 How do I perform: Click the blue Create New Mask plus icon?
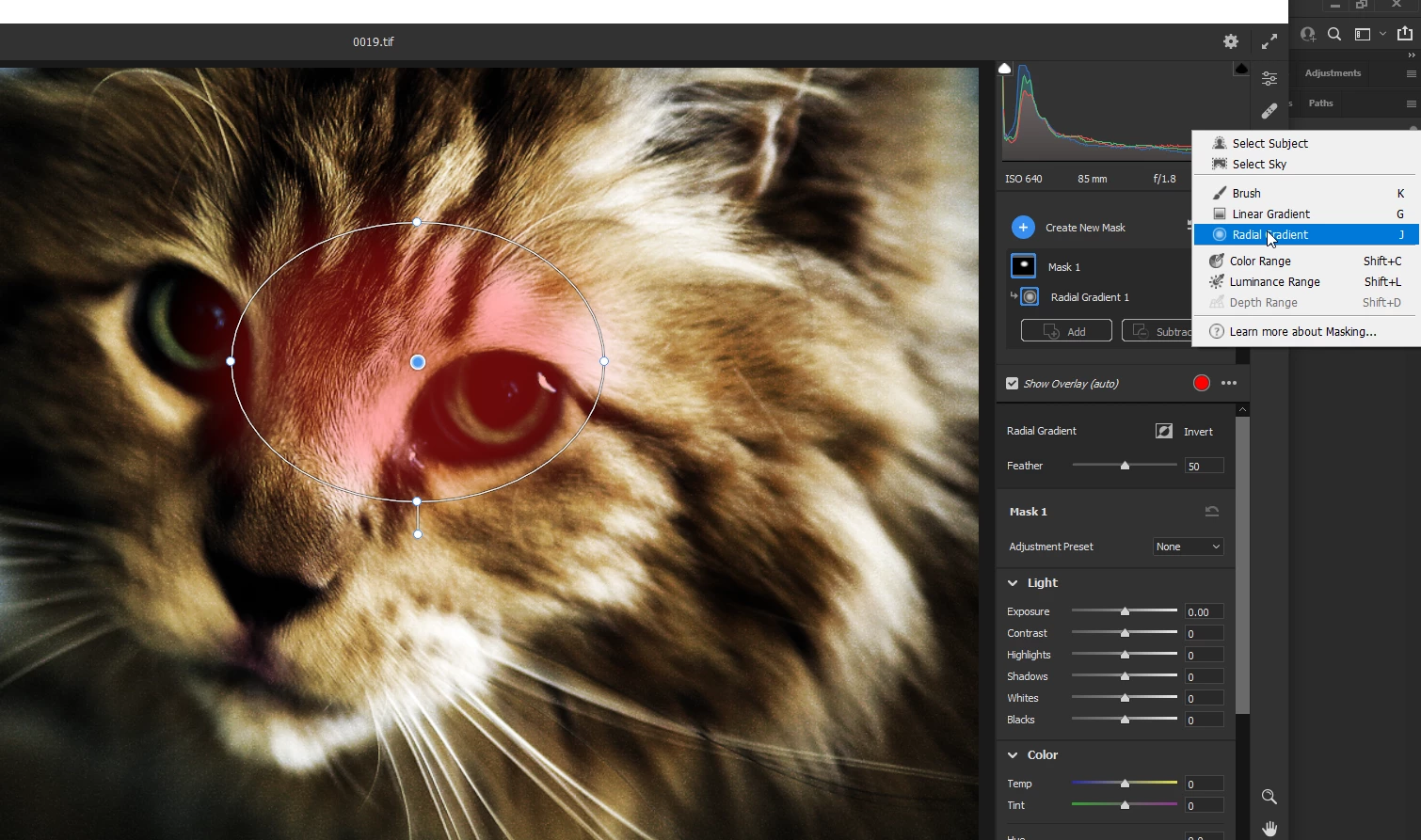pyautogui.click(x=1023, y=228)
